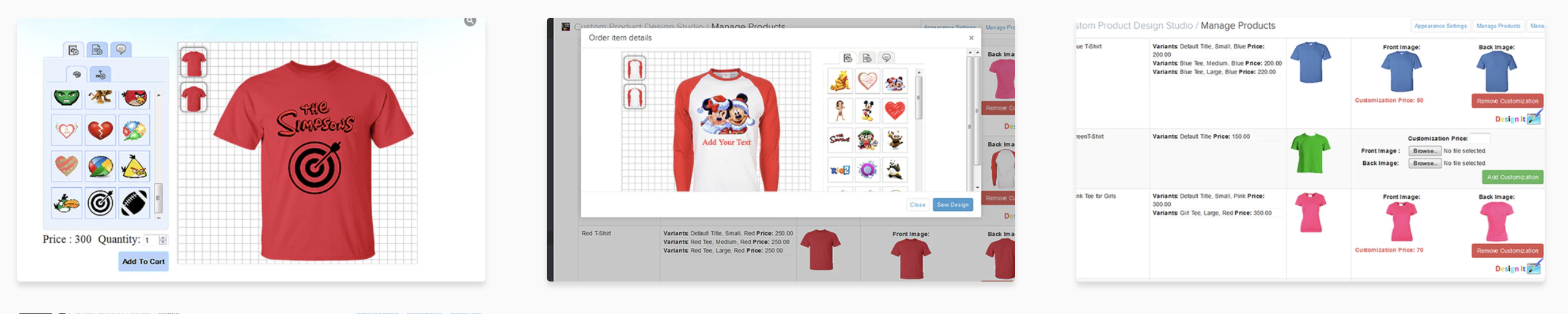Select the Winnie the Pooh clipart
This screenshot has height=314, width=1568.
click(840, 81)
